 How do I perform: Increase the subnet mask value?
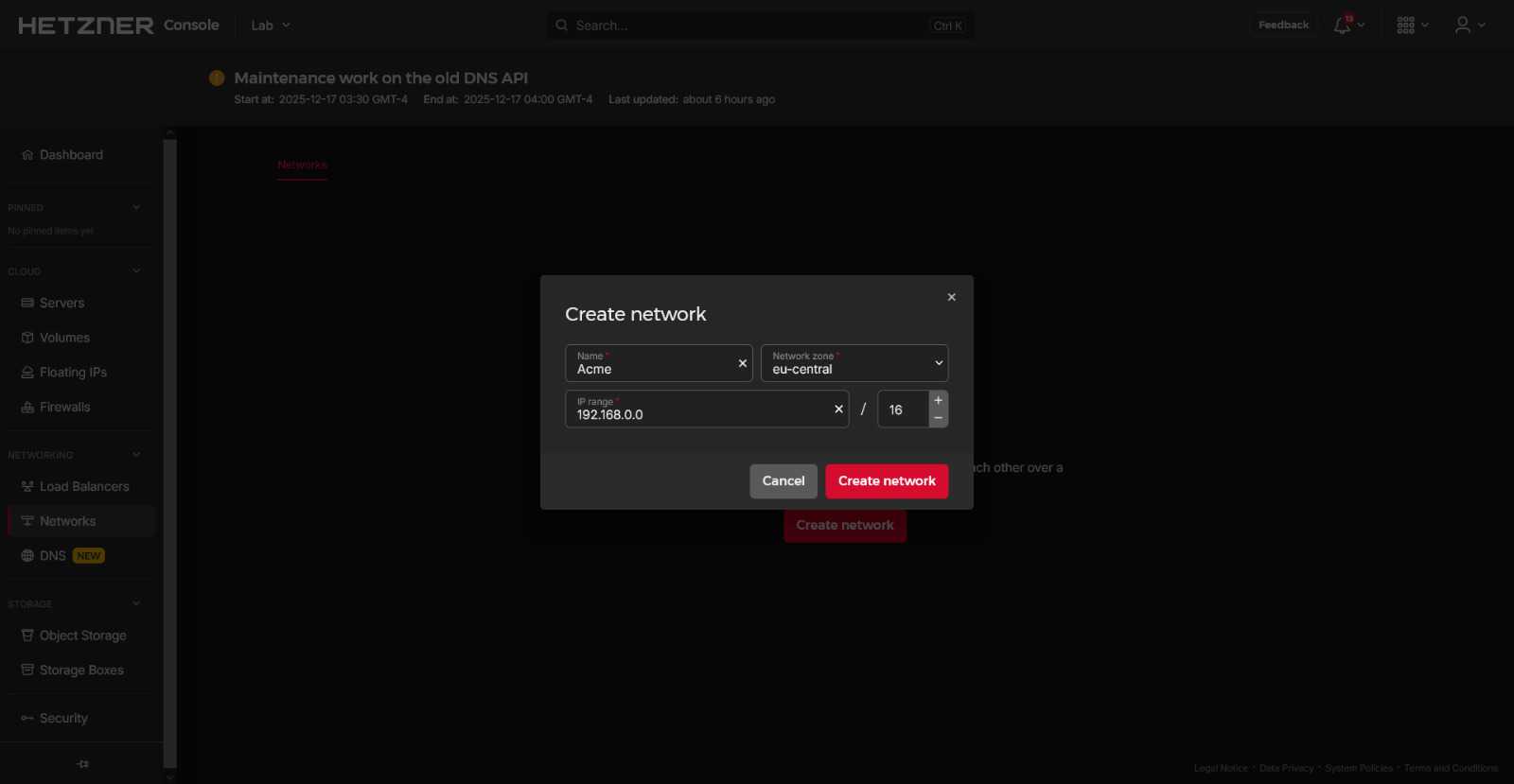click(x=938, y=400)
